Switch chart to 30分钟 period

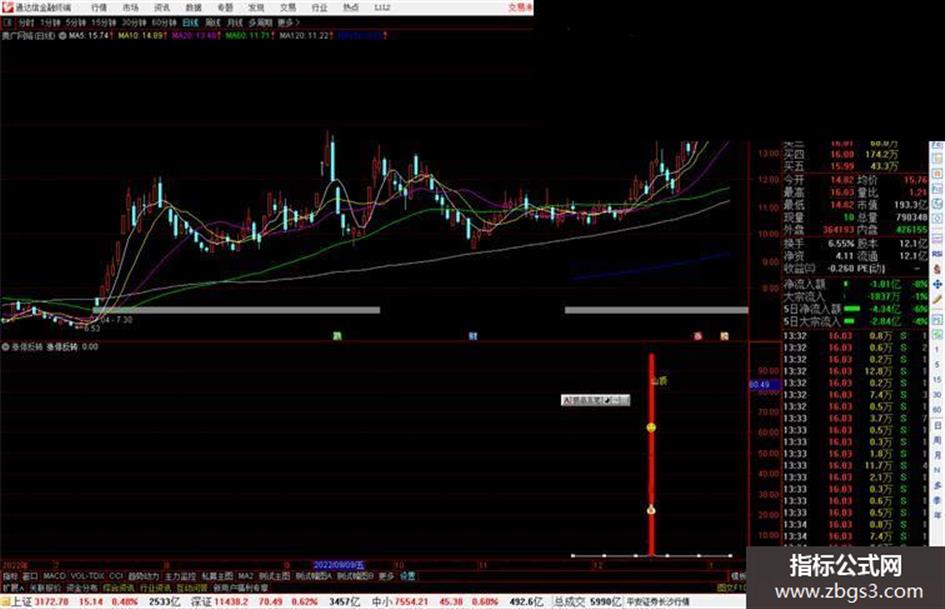(134, 23)
